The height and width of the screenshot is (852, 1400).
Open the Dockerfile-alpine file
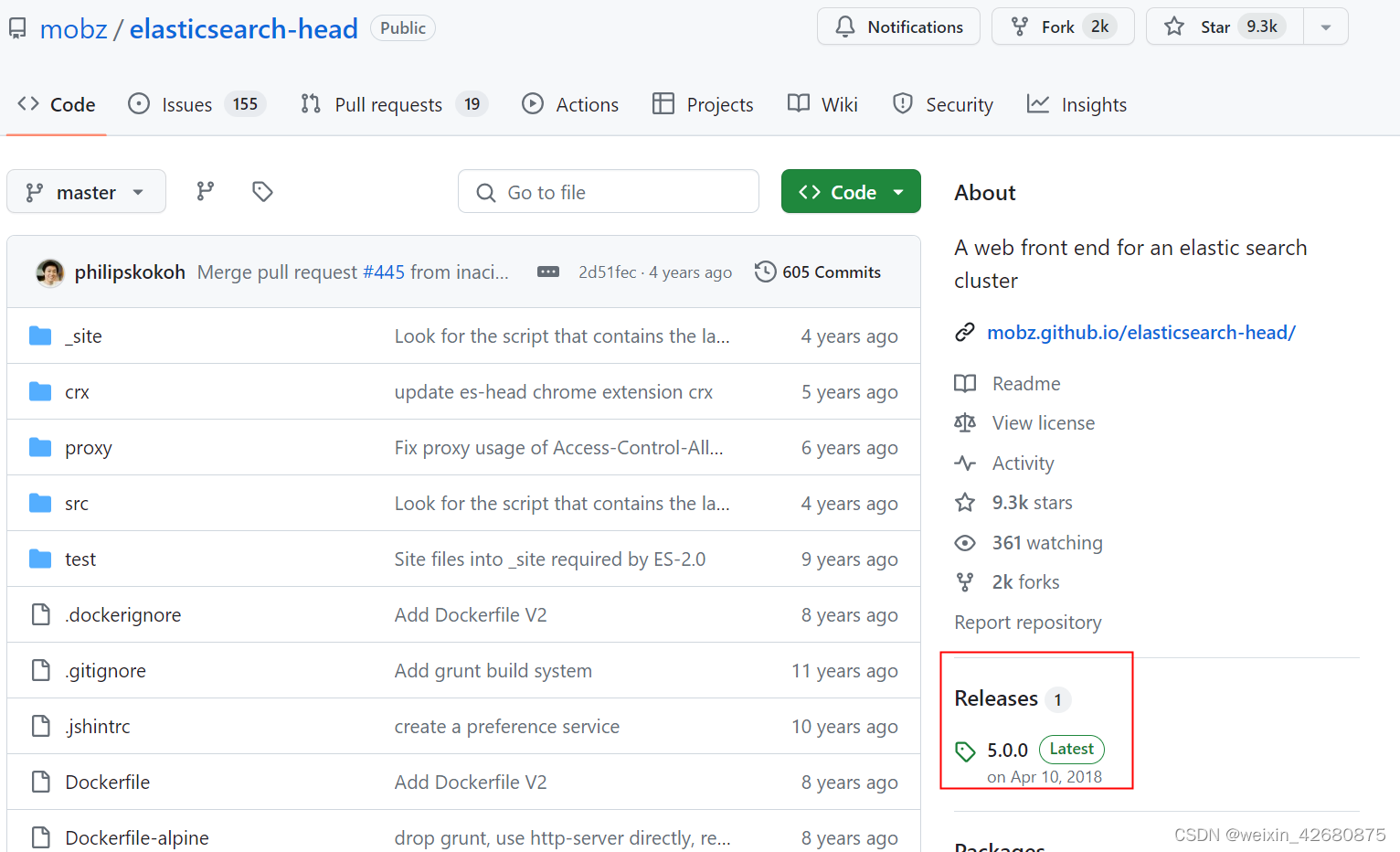(x=137, y=838)
